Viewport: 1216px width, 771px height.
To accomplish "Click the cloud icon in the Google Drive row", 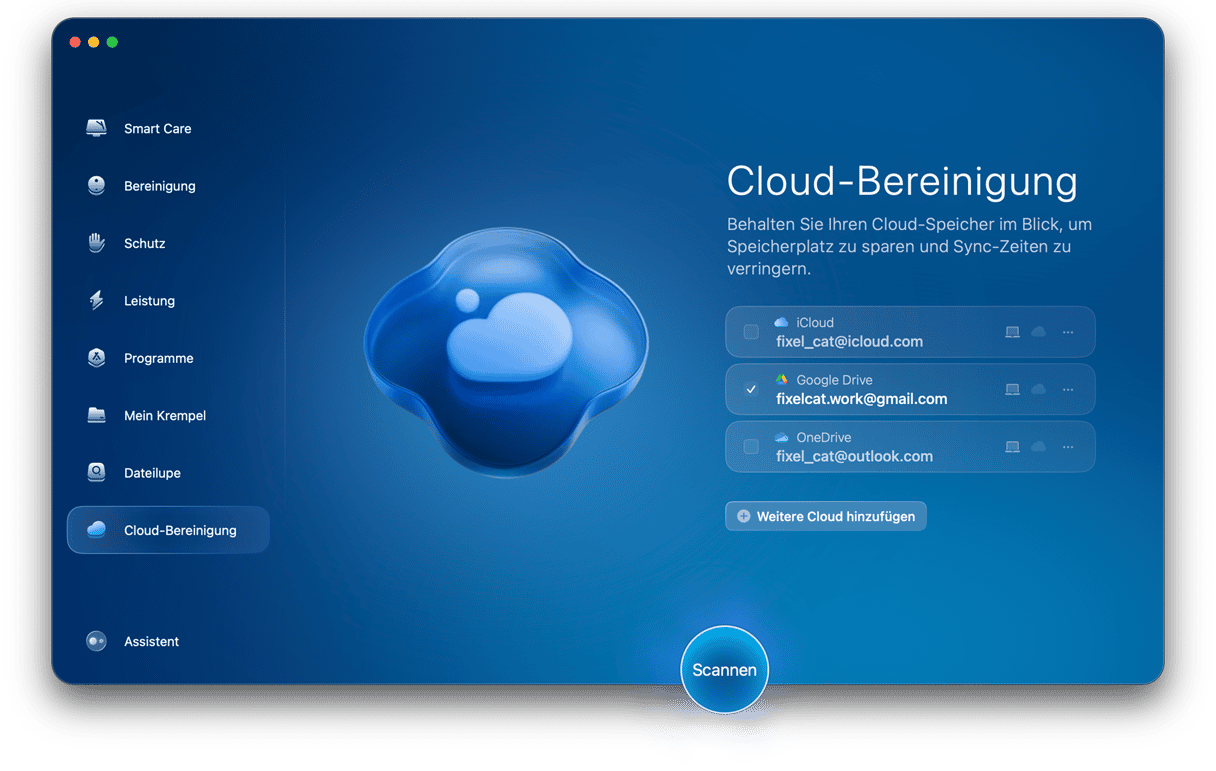I will 1038,389.
